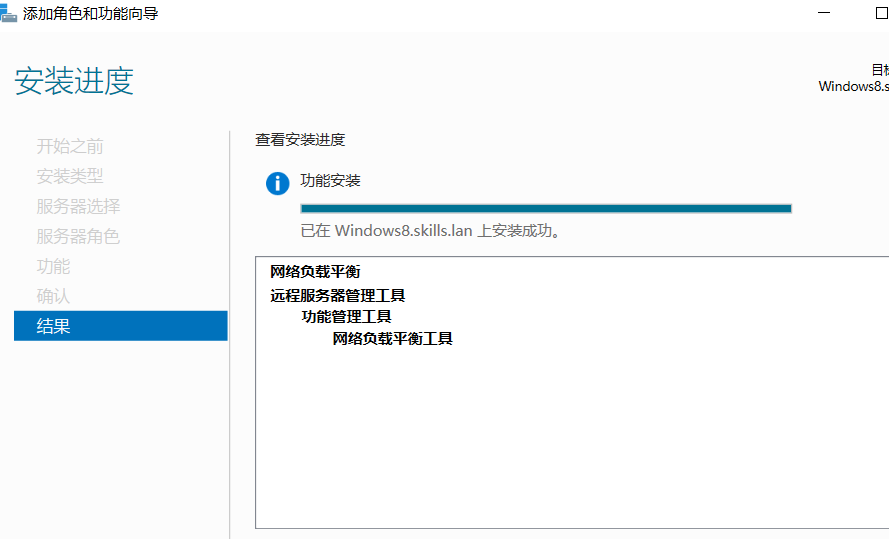Click the 安装进度 page heading

(74, 81)
